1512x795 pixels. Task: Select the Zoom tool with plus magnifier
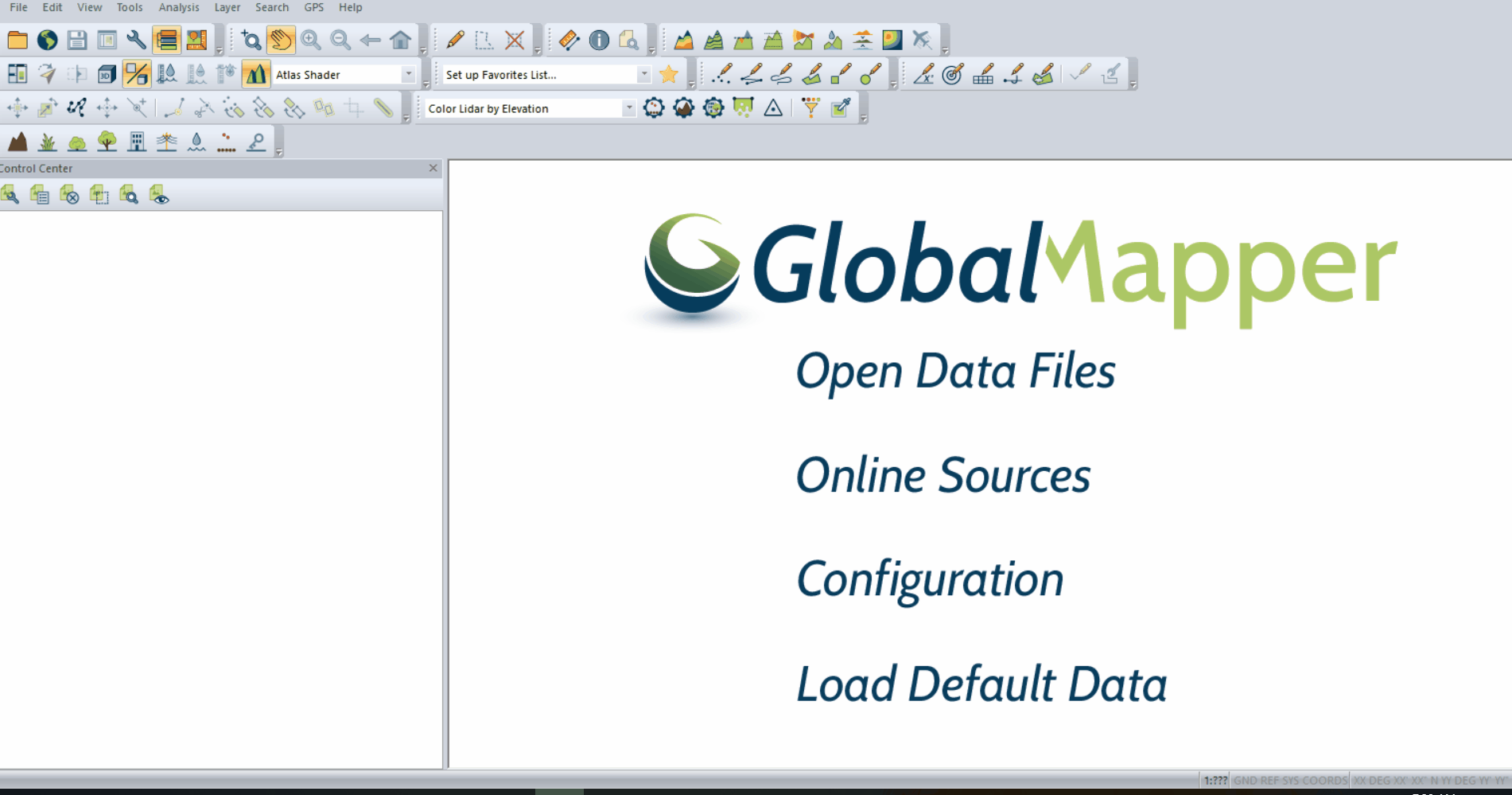251,40
